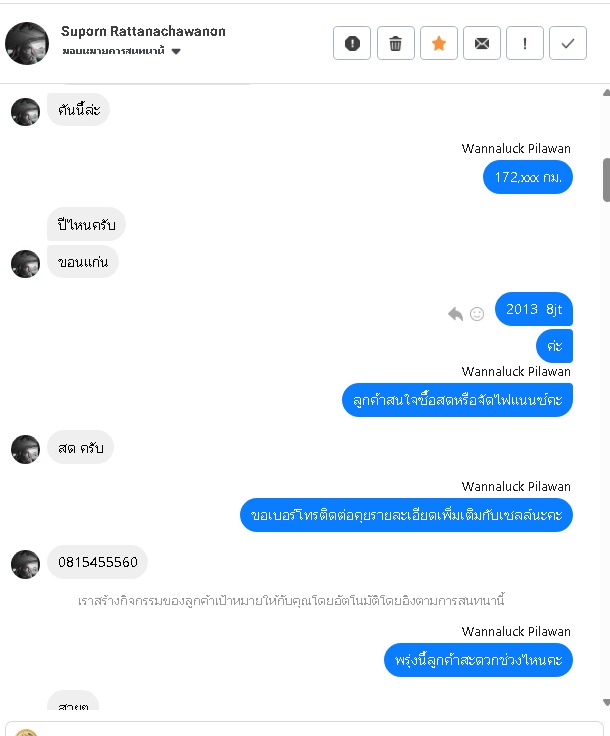This screenshot has height=736, width=610.
Task: Open the assign conversation dropdown arrow
Action: point(176,51)
